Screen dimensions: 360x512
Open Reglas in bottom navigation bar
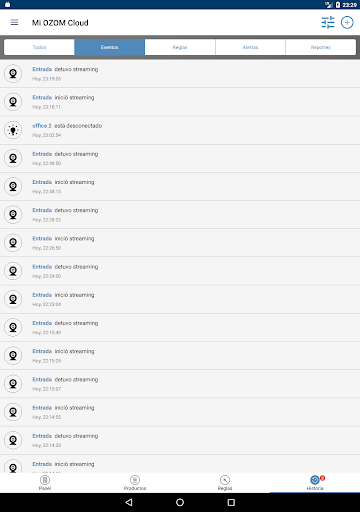tap(225, 483)
